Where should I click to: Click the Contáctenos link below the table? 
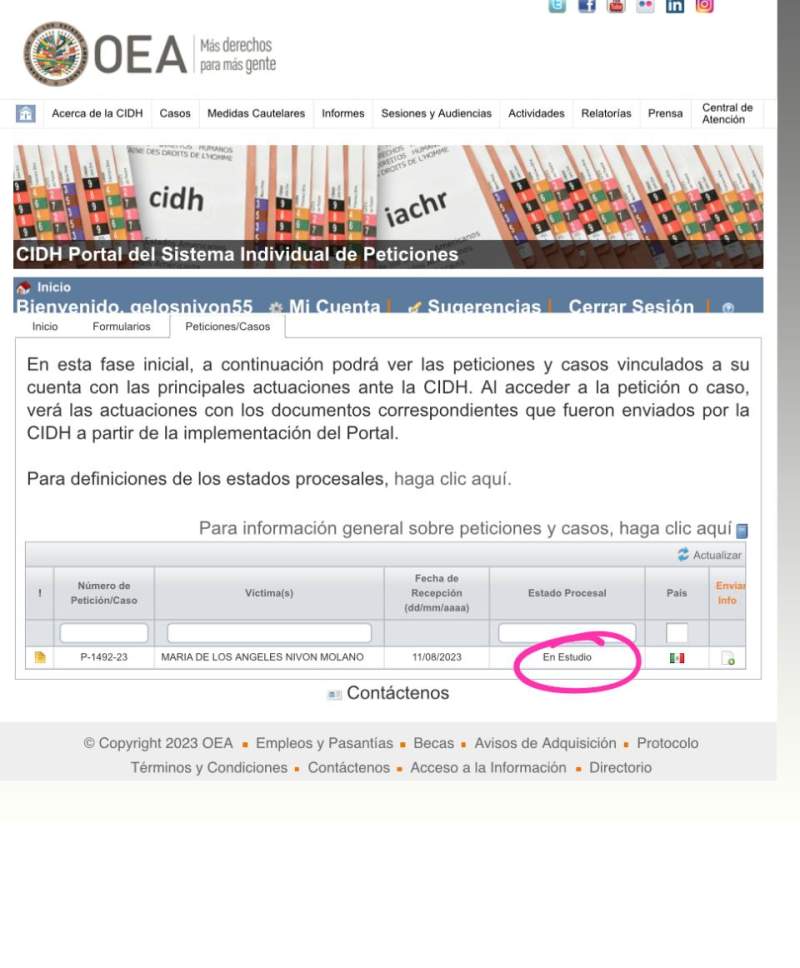click(x=398, y=693)
